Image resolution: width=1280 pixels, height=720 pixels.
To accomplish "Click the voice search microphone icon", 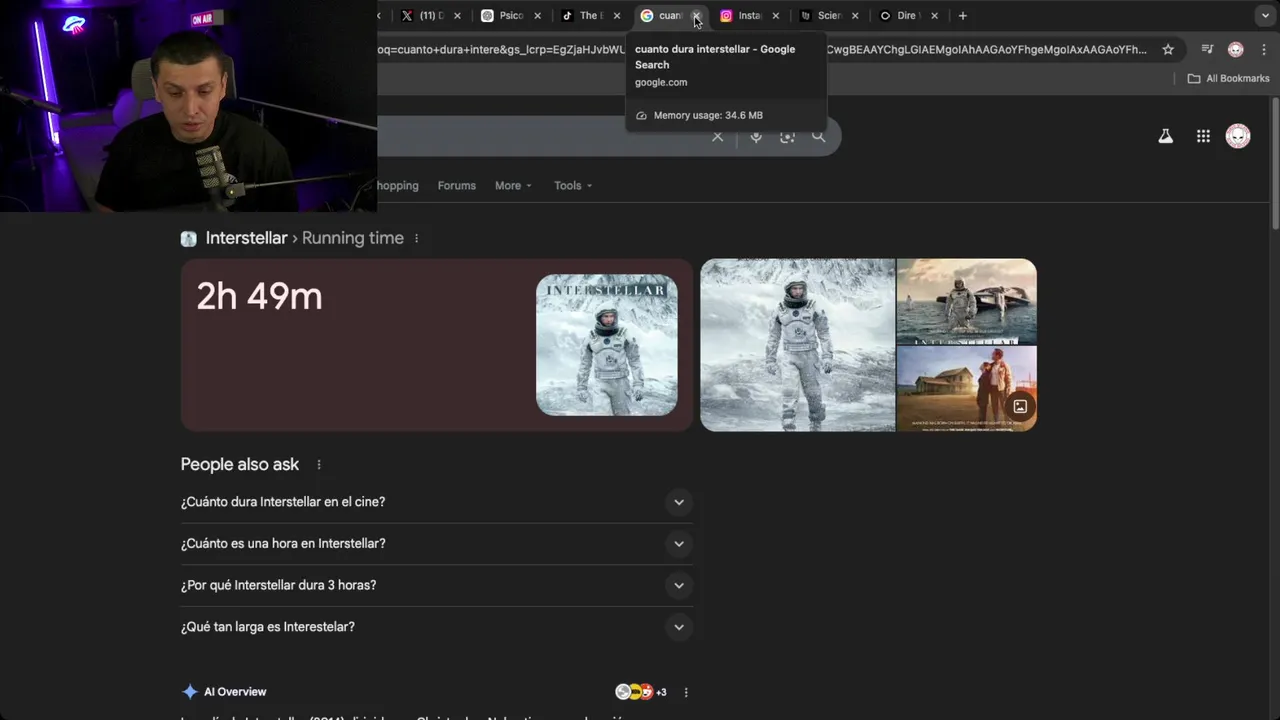I will 756,137.
